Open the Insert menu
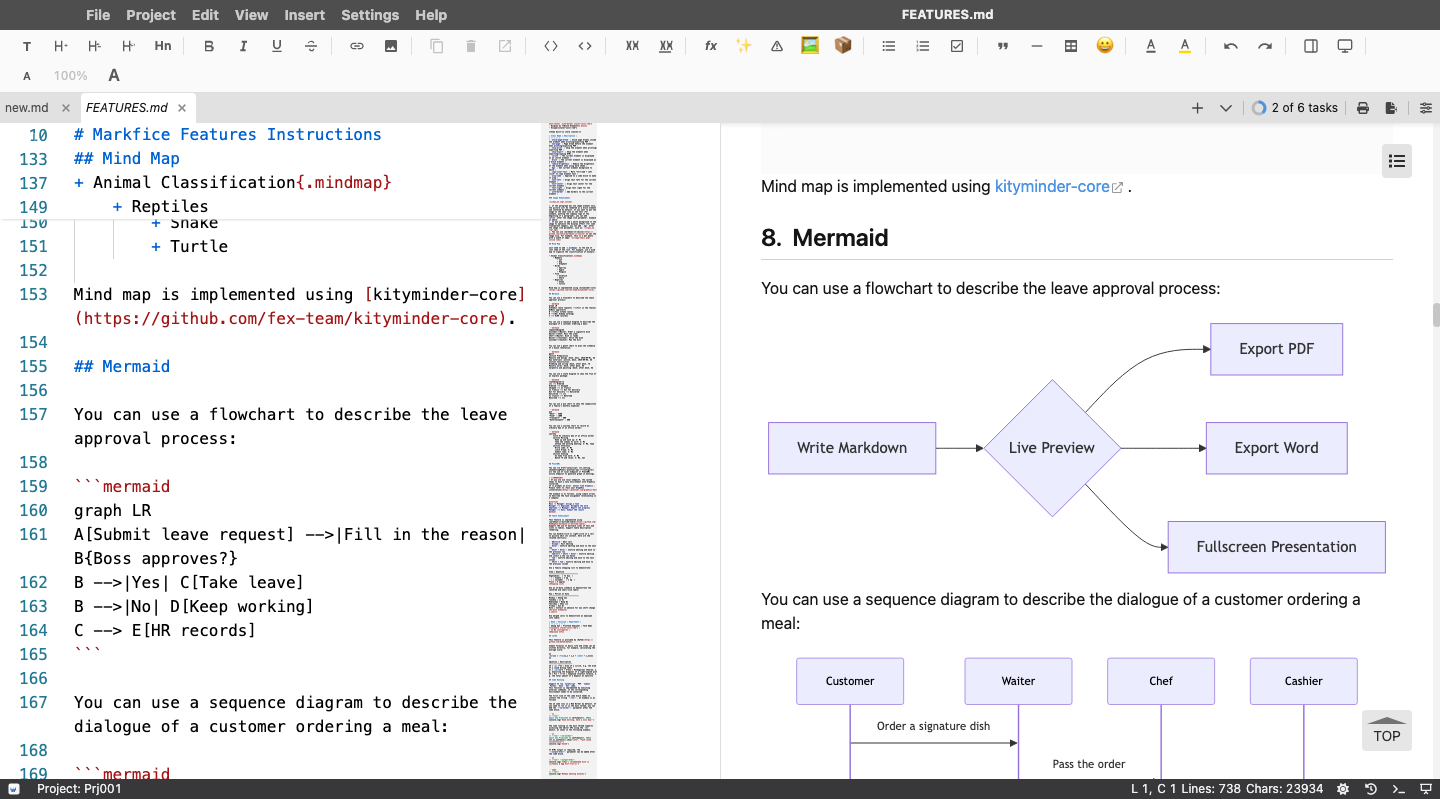 (x=305, y=15)
